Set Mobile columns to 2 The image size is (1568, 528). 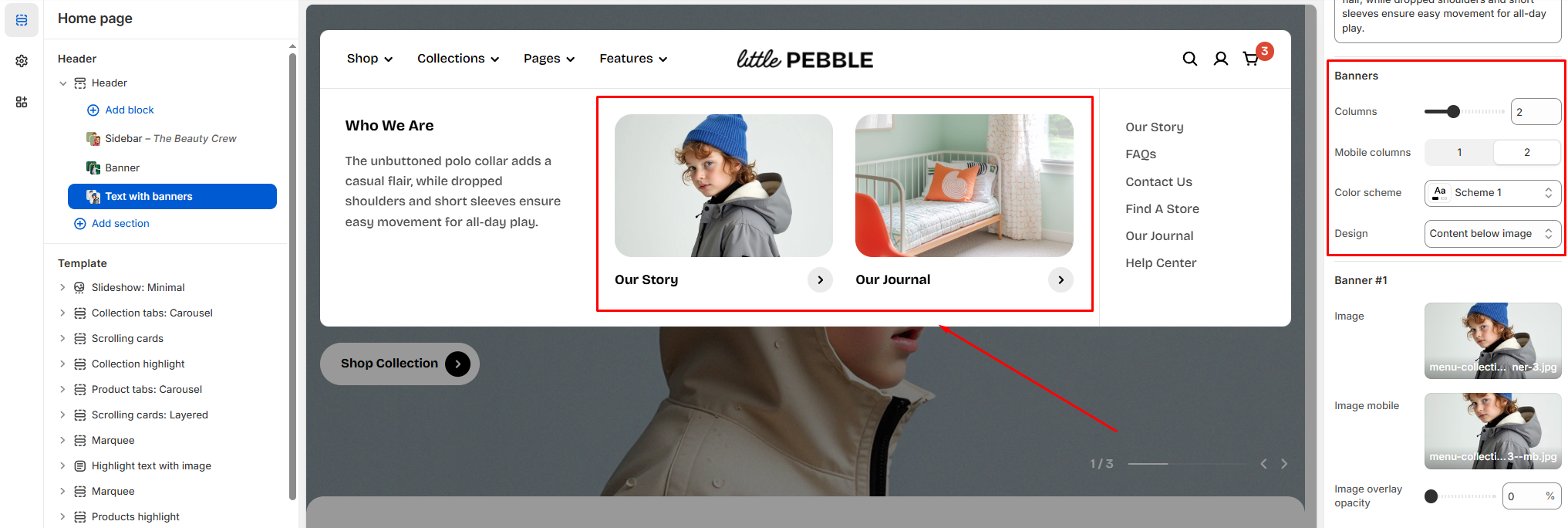[1527, 152]
